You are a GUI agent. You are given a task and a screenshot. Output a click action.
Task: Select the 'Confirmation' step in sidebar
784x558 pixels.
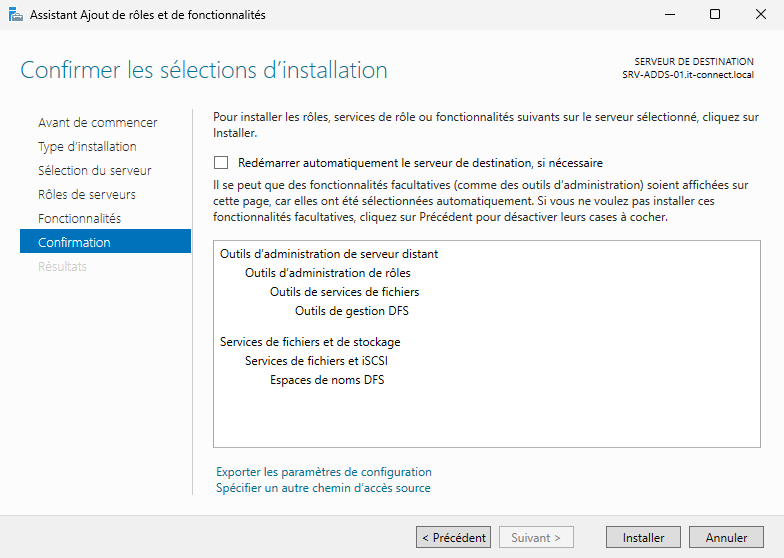[74, 243]
